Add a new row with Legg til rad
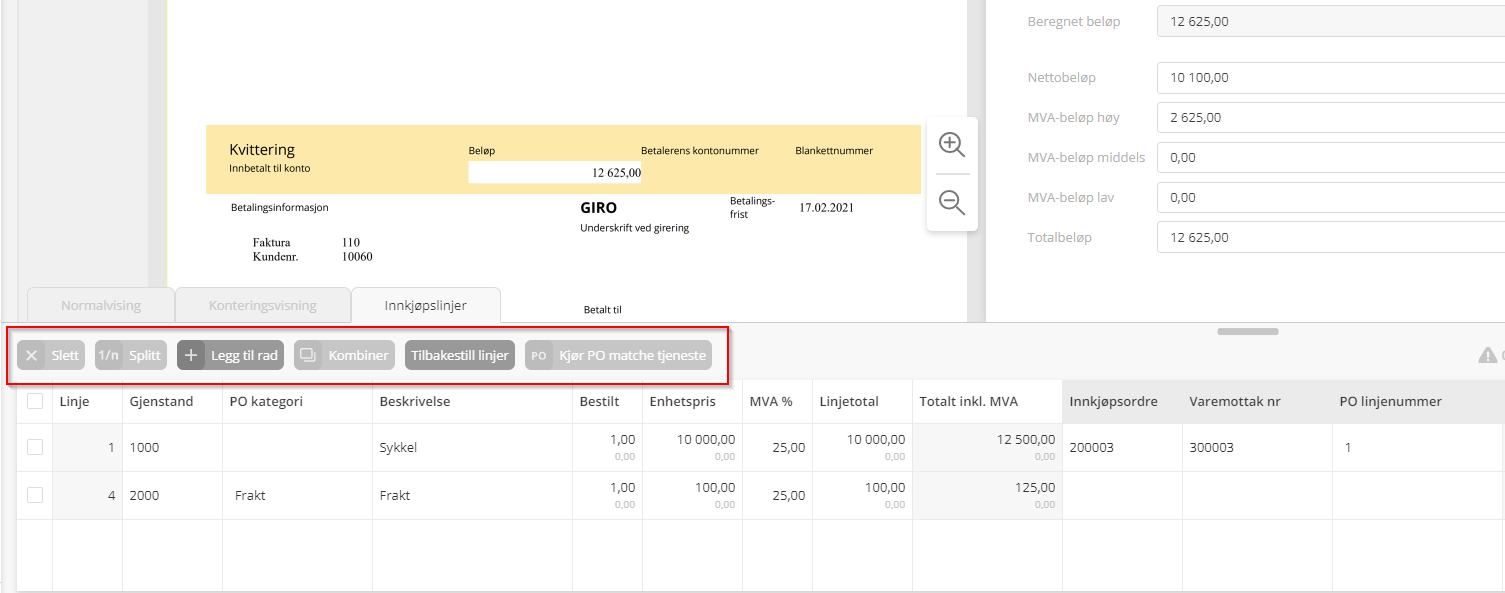This screenshot has height=593, width=1505. (x=231, y=355)
